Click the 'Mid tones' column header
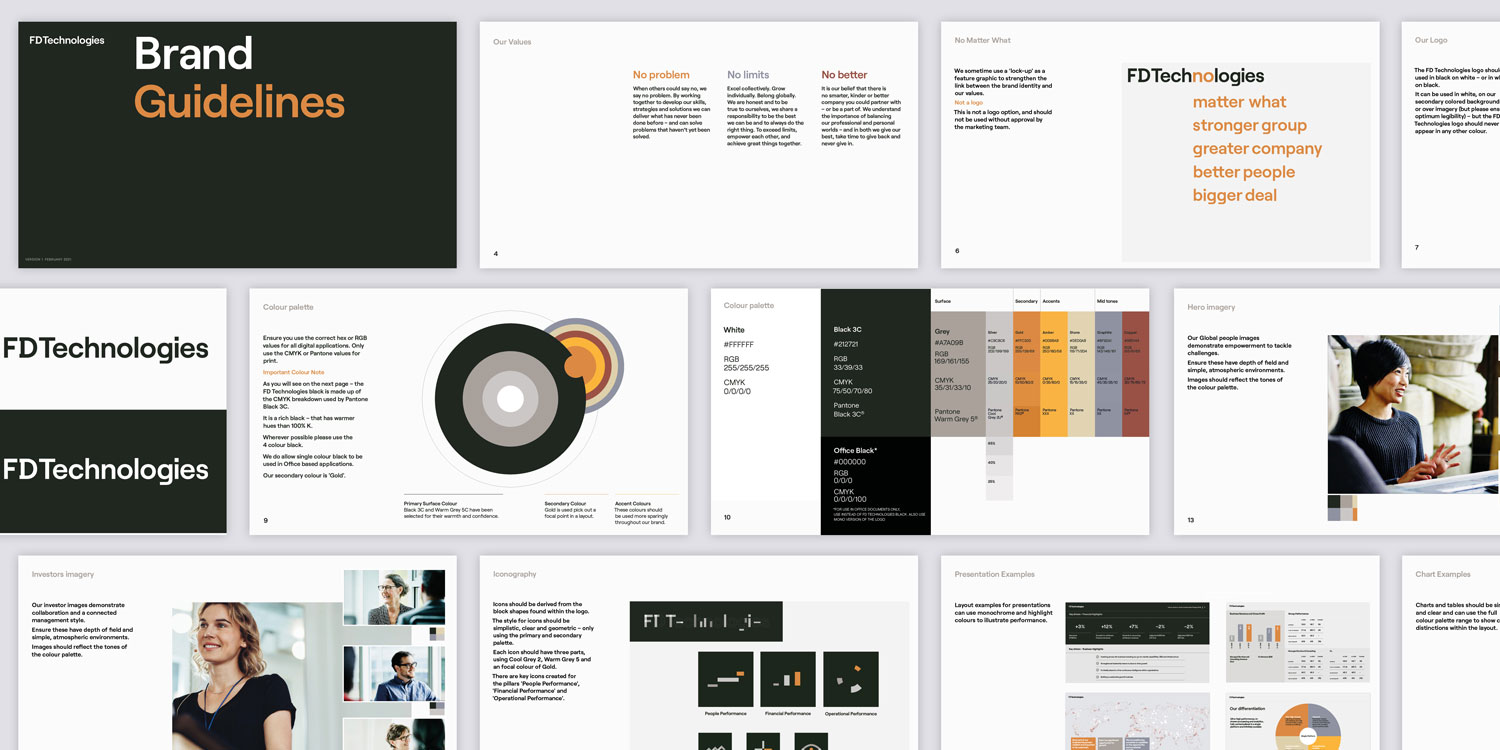The width and height of the screenshot is (1500, 750). (x=1107, y=300)
